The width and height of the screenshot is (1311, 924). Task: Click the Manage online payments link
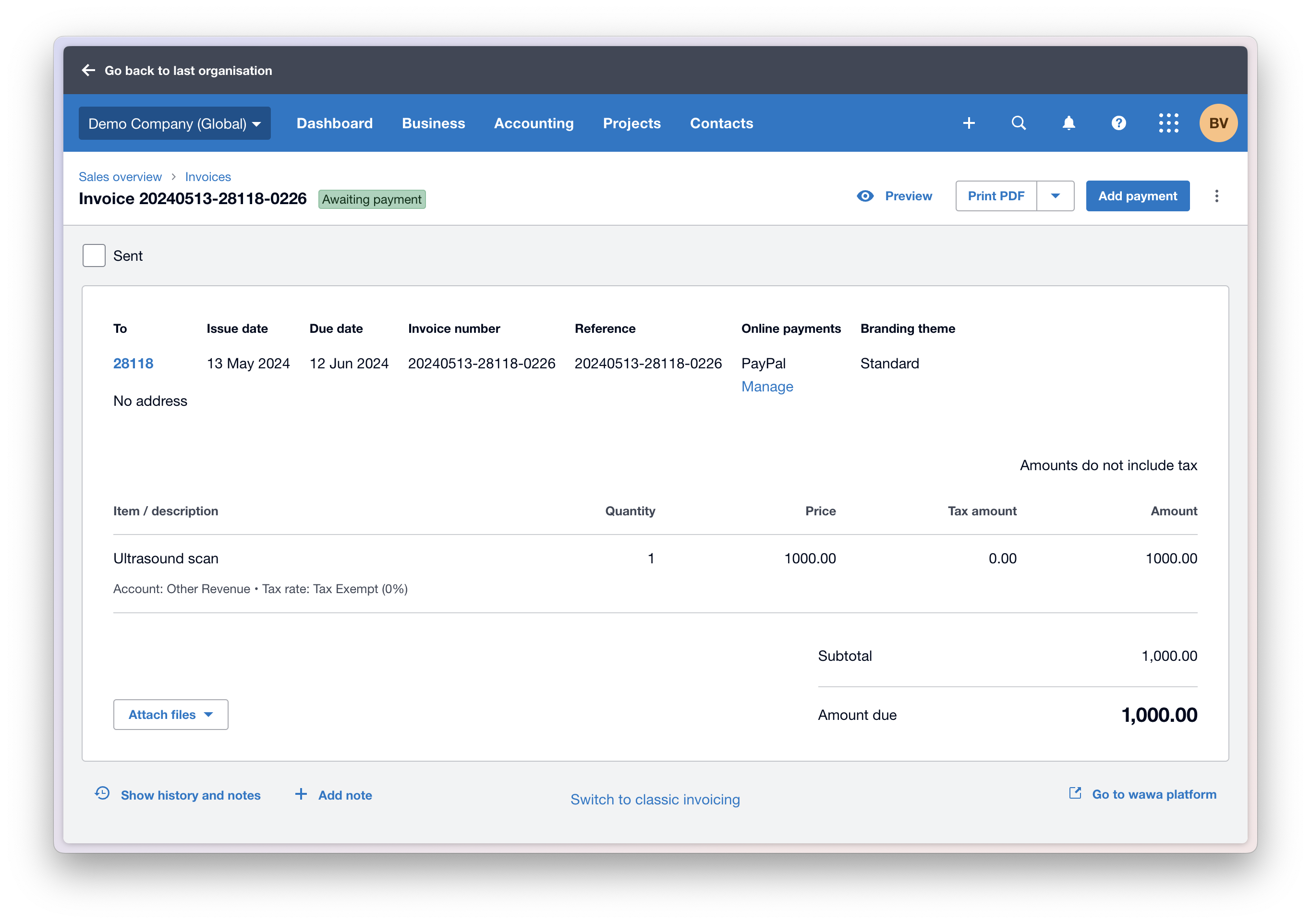click(x=767, y=387)
